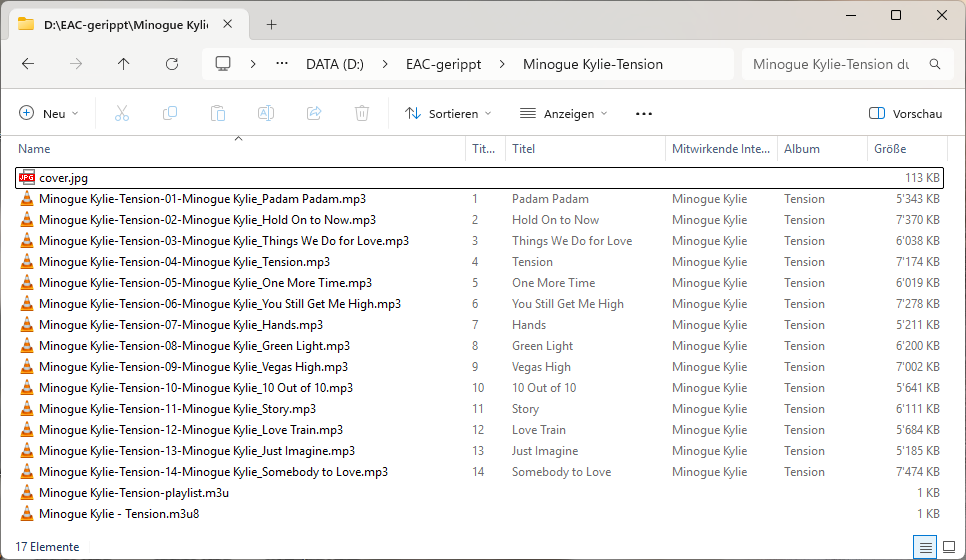966x560 pixels.
Task: Expand the Sortieren dropdown
Action: [x=448, y=114]
